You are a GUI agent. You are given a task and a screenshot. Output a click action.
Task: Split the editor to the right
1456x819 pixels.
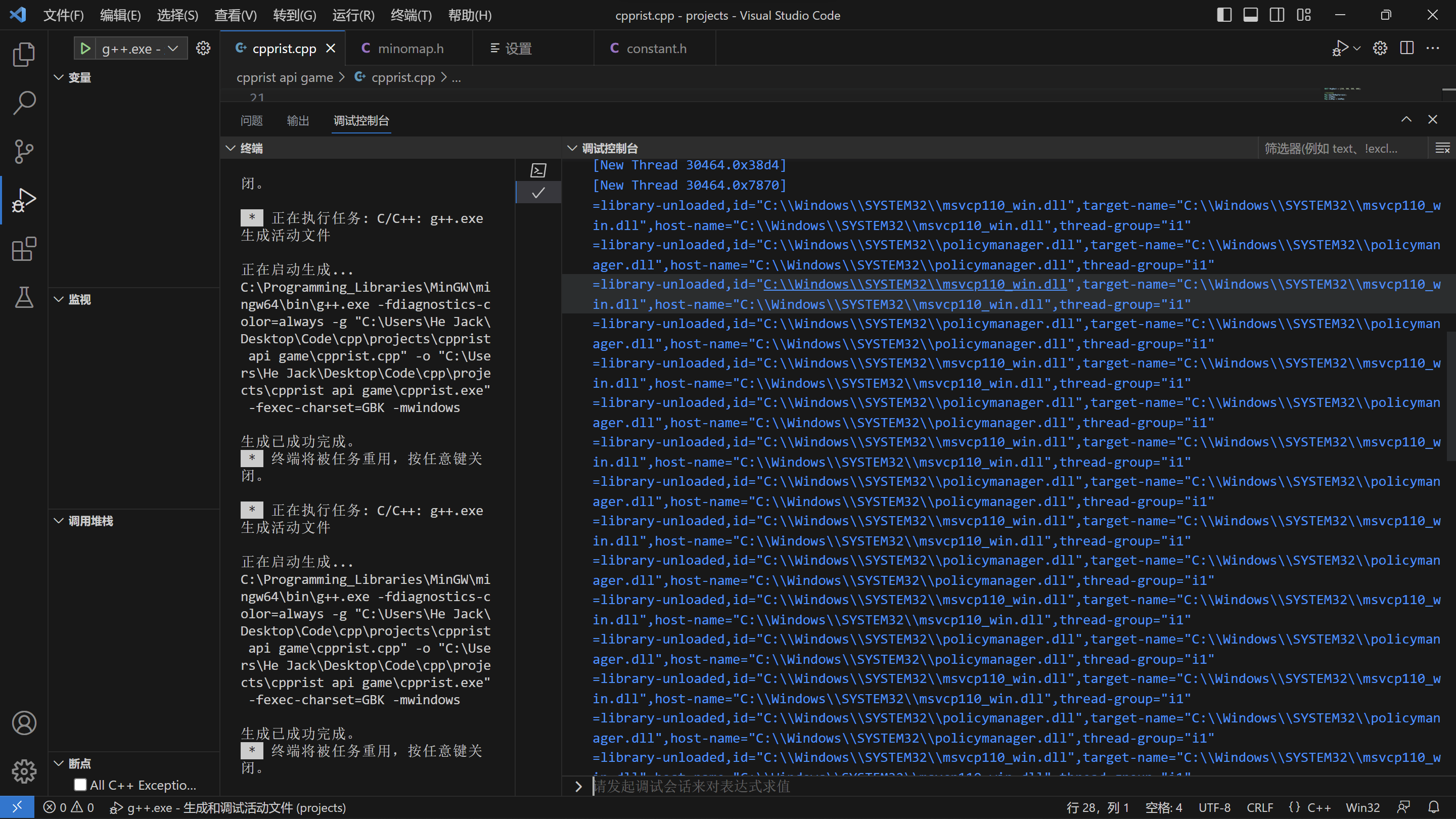1407,49
